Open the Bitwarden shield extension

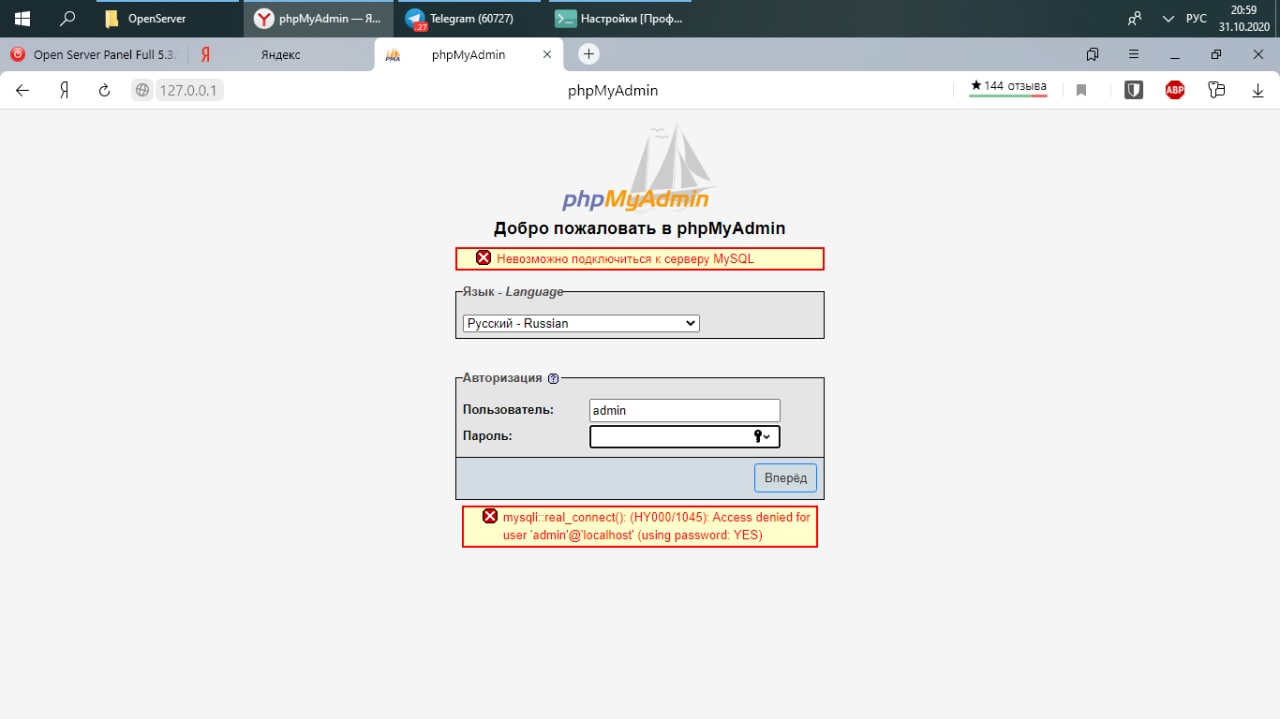pyautogui.click(x=1133, y=90)
